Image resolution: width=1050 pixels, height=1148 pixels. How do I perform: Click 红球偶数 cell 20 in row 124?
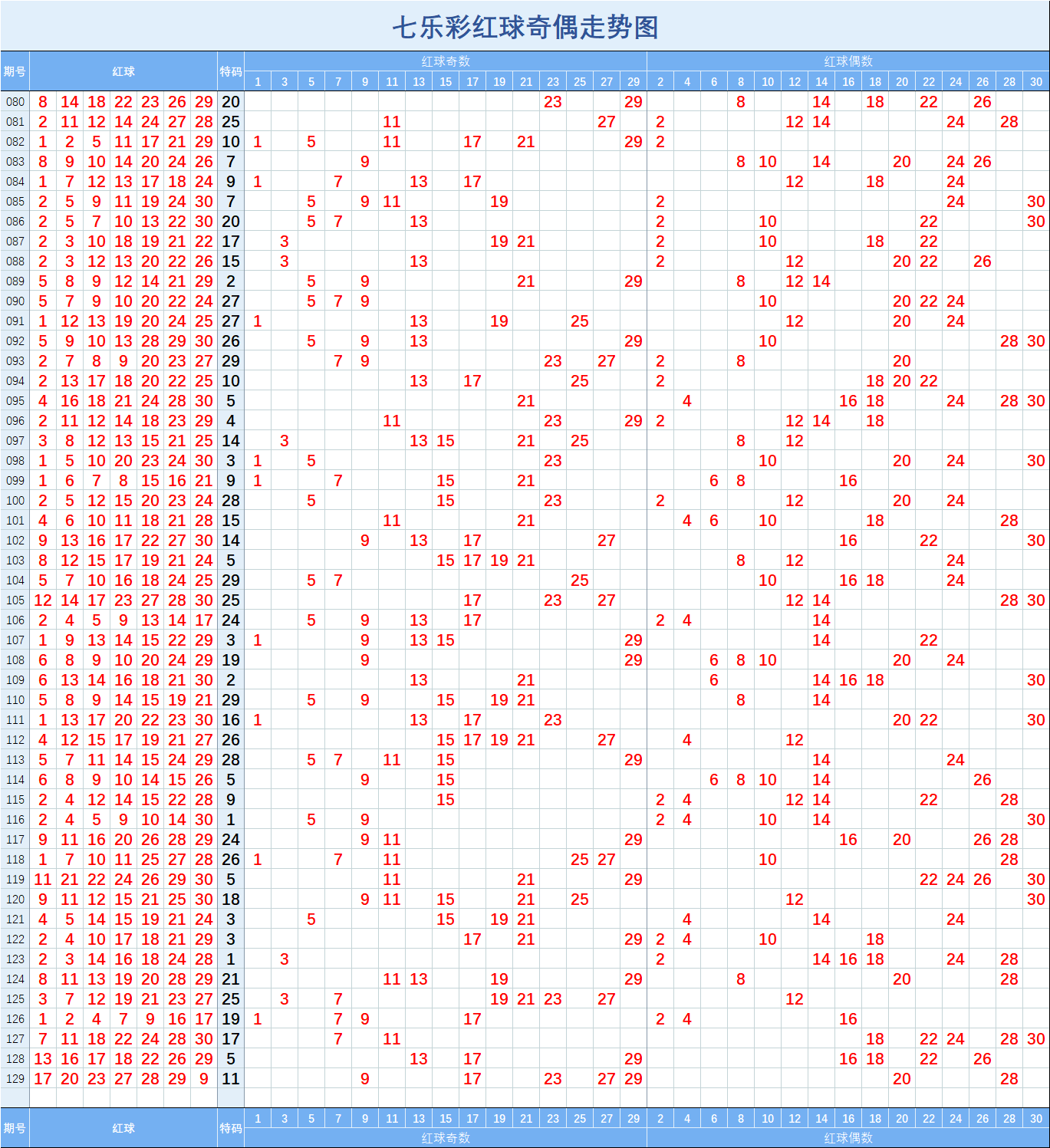point(902,979)
